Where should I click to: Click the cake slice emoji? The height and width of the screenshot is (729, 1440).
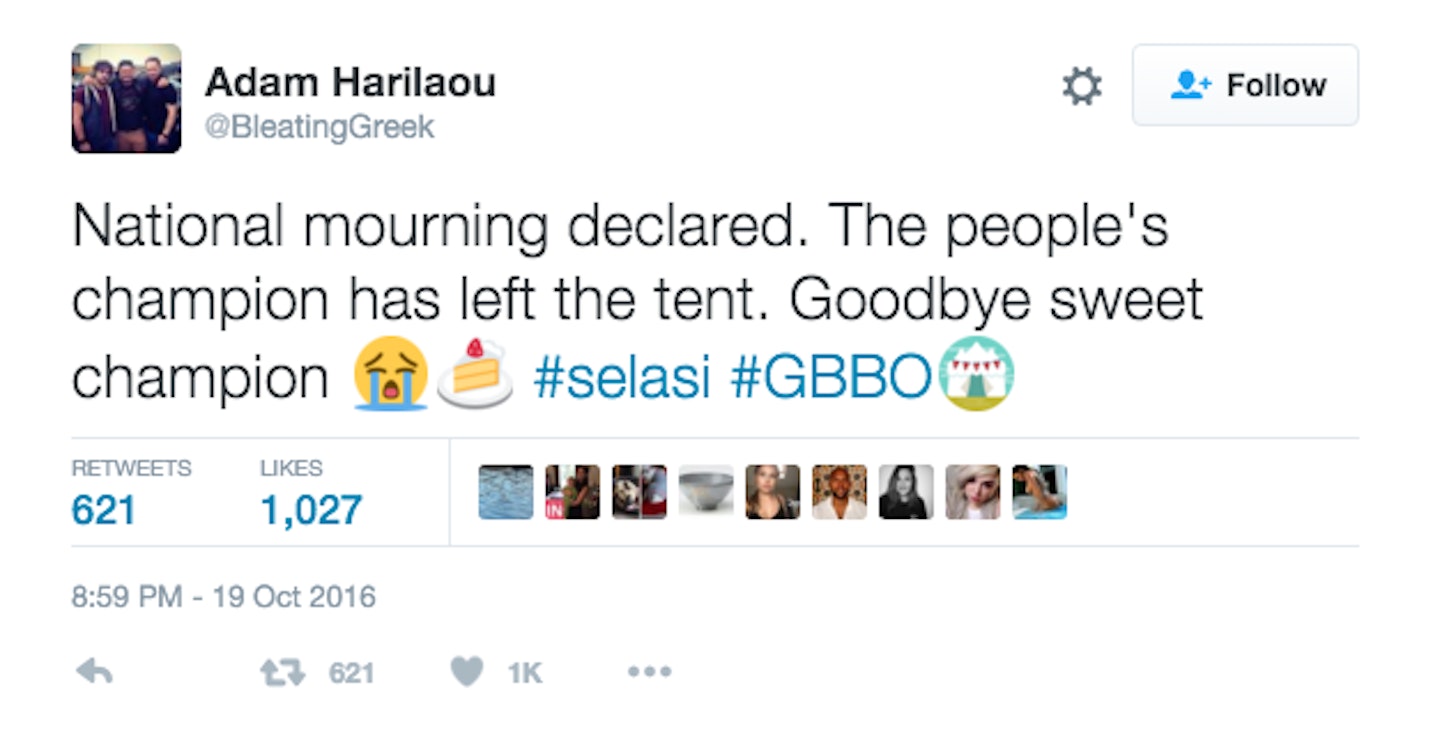click(475, 375)
